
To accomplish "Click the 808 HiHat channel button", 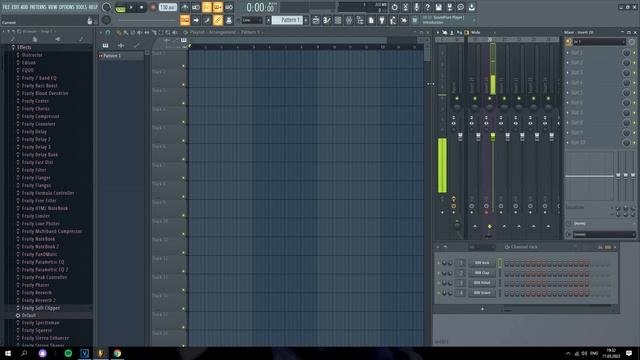I will pyautogui.click(x=482, y=282).
